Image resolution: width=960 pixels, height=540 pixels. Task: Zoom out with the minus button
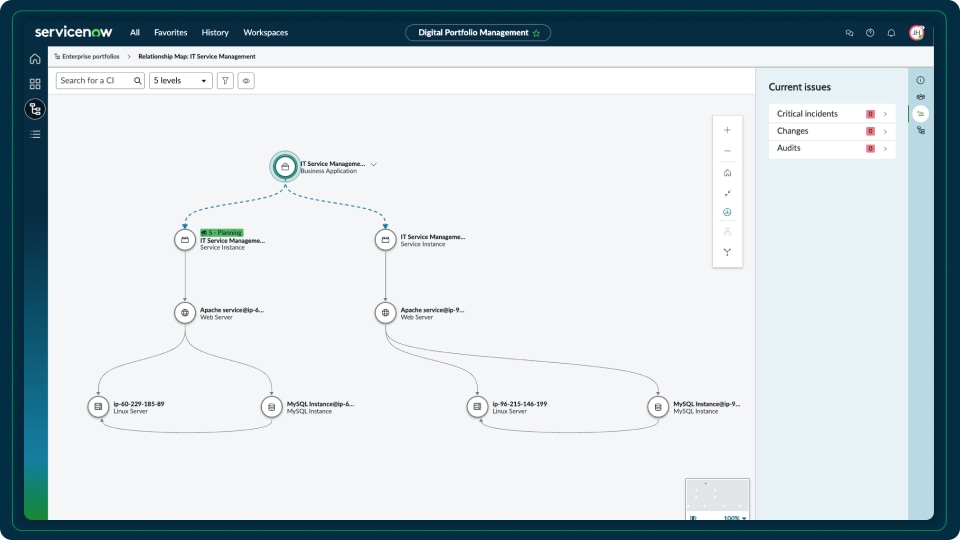pyautogui.click(x=727, y=151)
